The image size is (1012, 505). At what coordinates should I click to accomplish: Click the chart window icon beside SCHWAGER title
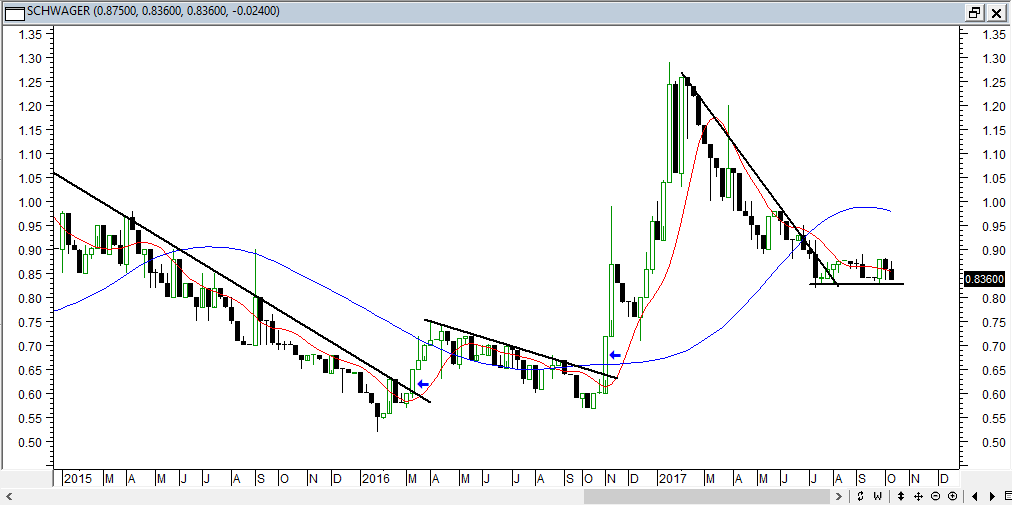pos(14,12)
